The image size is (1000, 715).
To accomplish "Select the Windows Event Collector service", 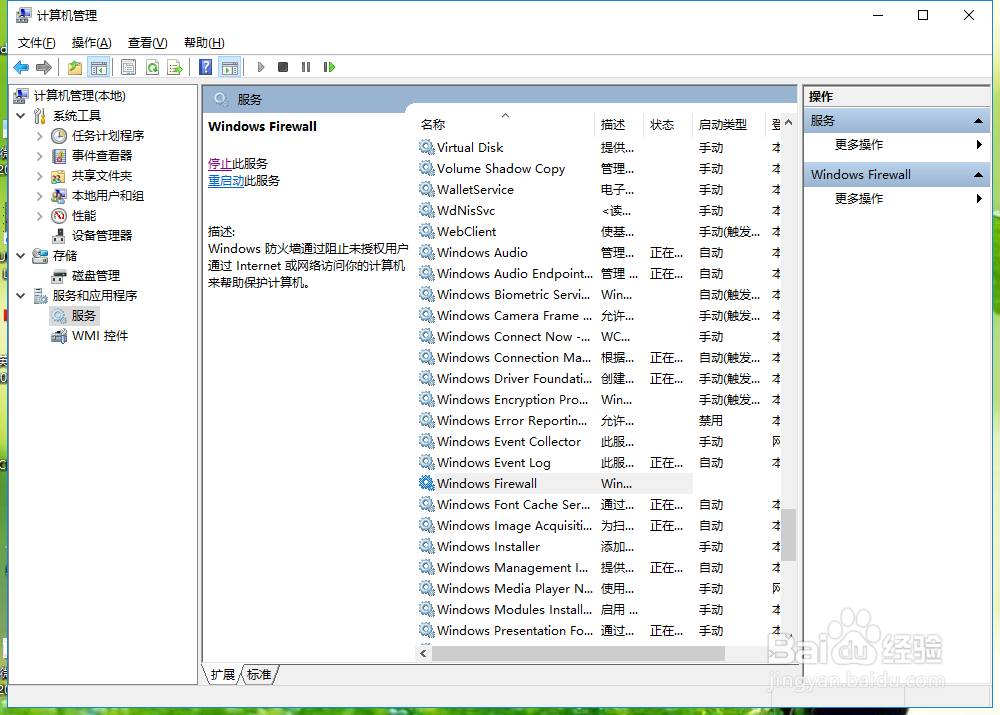I will 599,441.
